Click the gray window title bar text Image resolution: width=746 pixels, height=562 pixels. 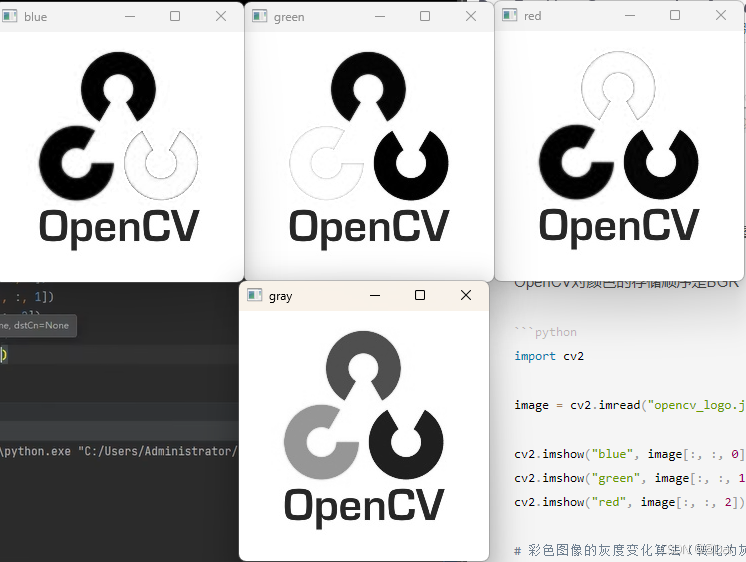[280, 296]
